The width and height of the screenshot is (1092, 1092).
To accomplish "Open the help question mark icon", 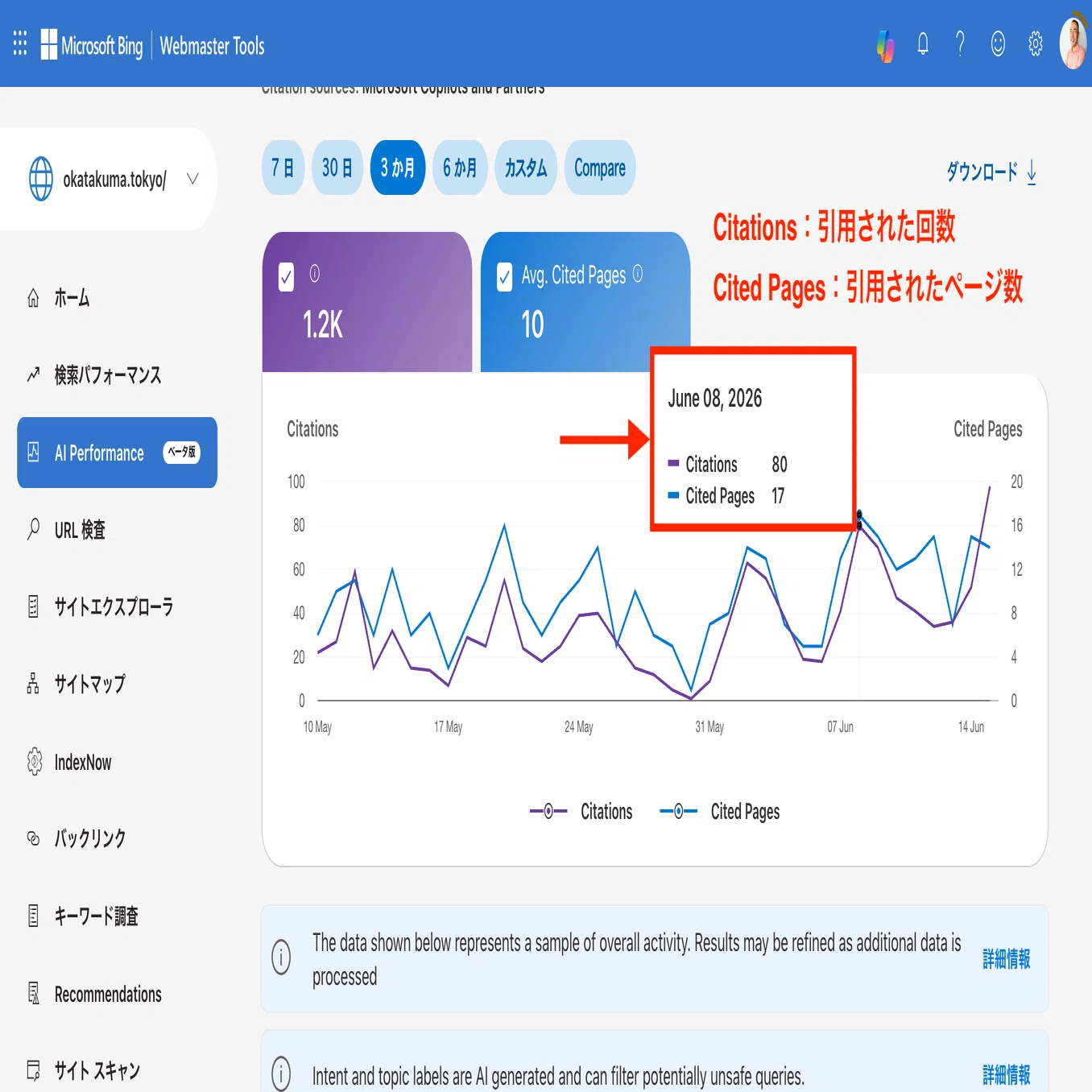I will (x=960, y=43).
